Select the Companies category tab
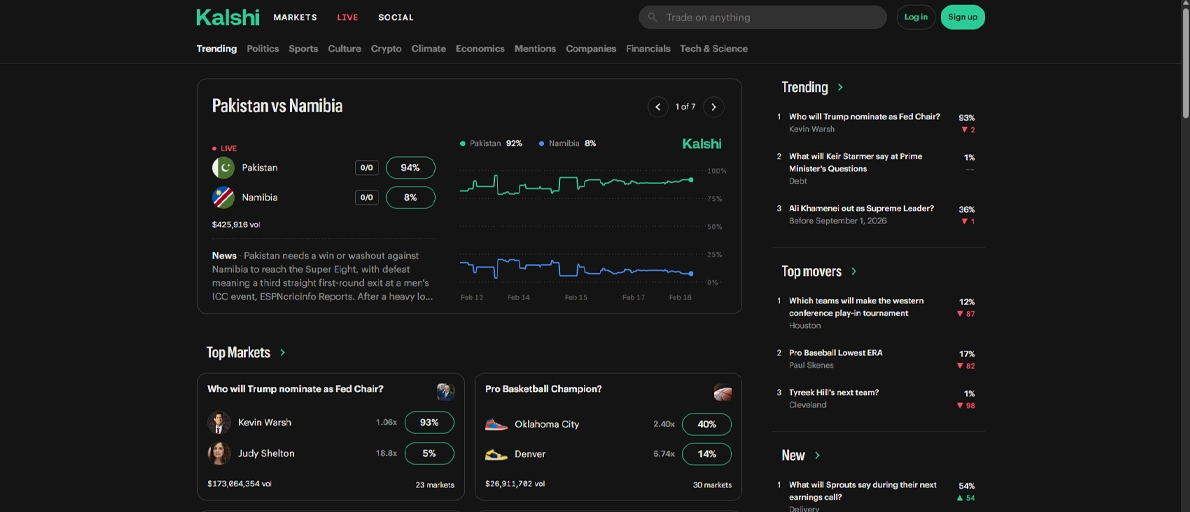The image size is (1190, 512). click(x=590, y=49)
